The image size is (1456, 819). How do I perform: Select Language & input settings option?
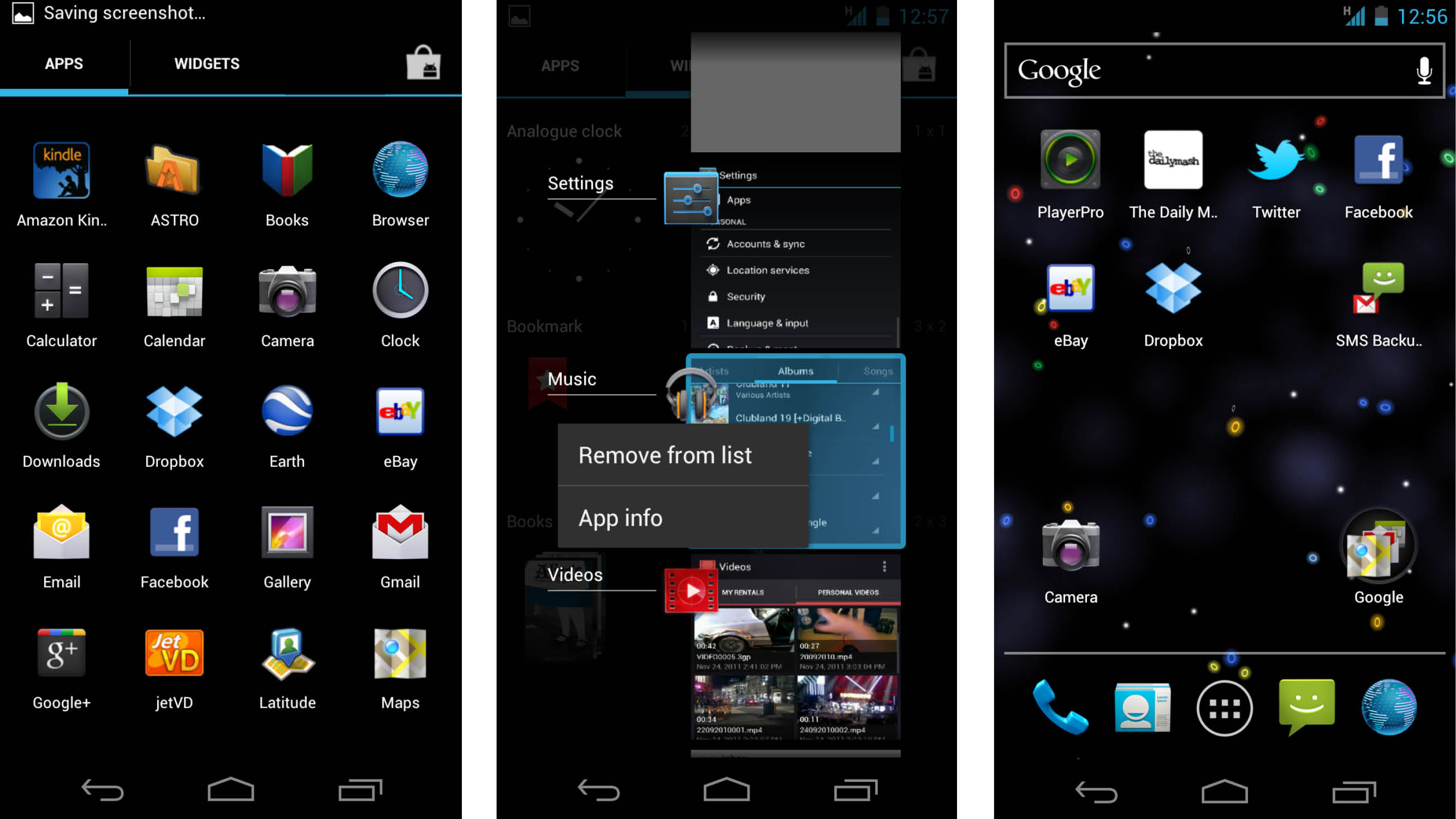point(765,322)
